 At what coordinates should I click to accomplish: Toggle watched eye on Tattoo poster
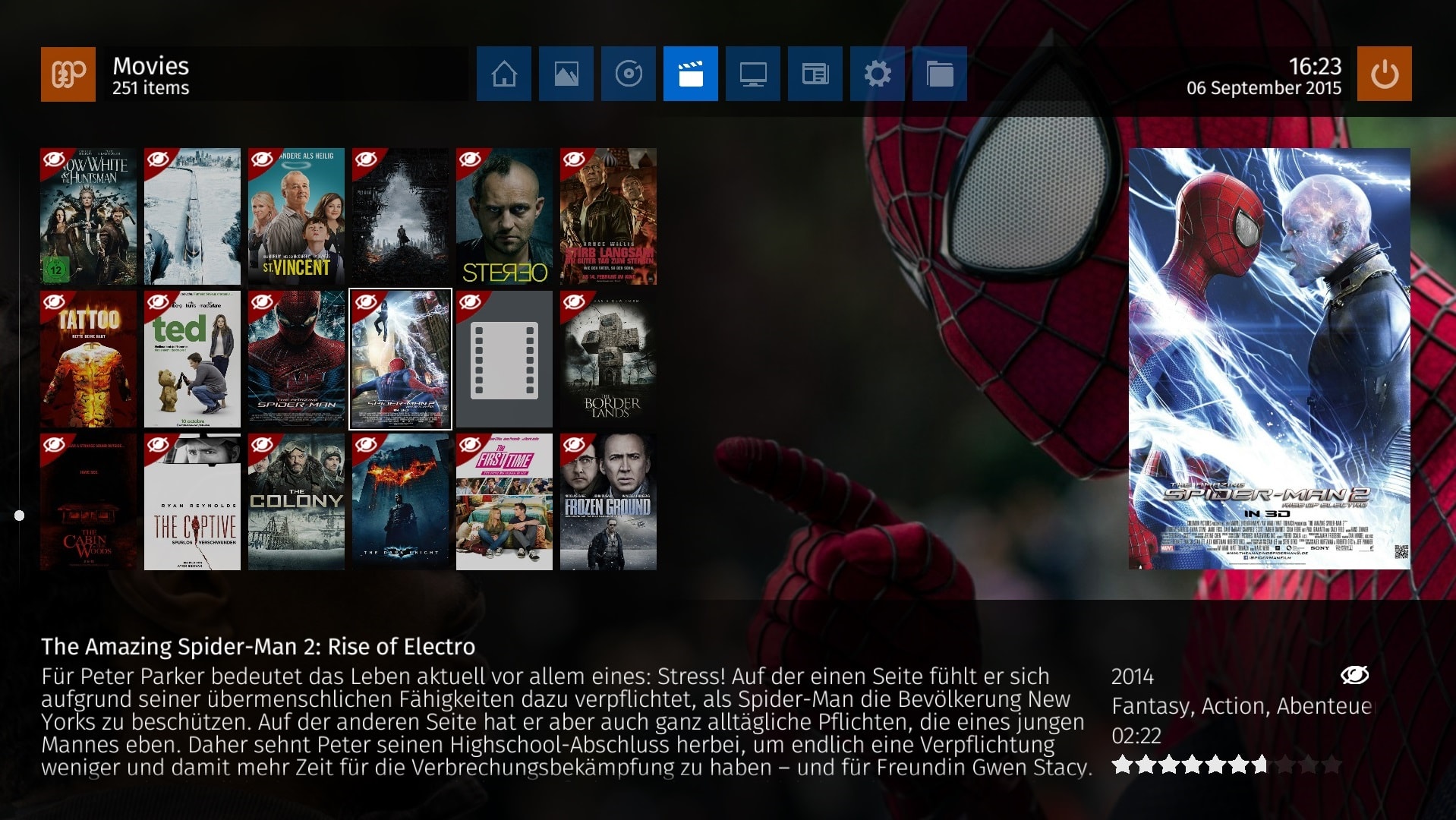click(54, 302)
